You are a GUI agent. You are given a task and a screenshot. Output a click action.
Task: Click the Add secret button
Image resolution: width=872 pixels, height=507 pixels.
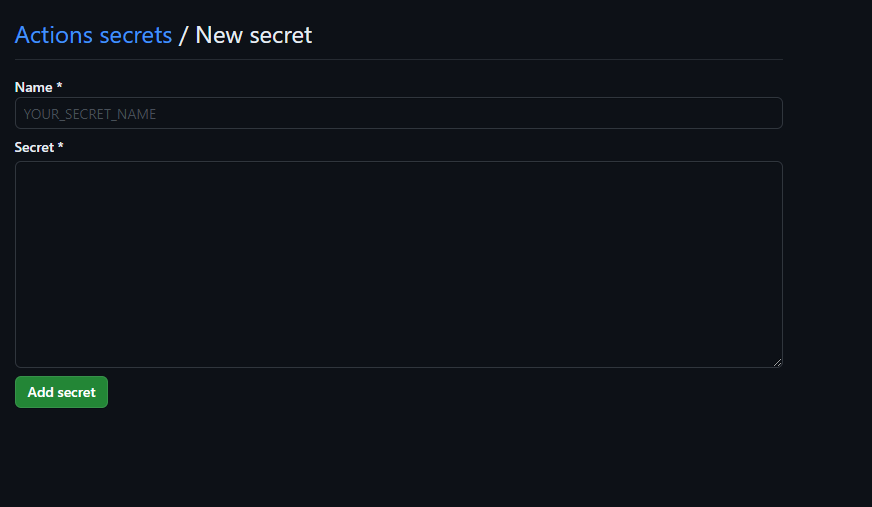coord(61,392)
